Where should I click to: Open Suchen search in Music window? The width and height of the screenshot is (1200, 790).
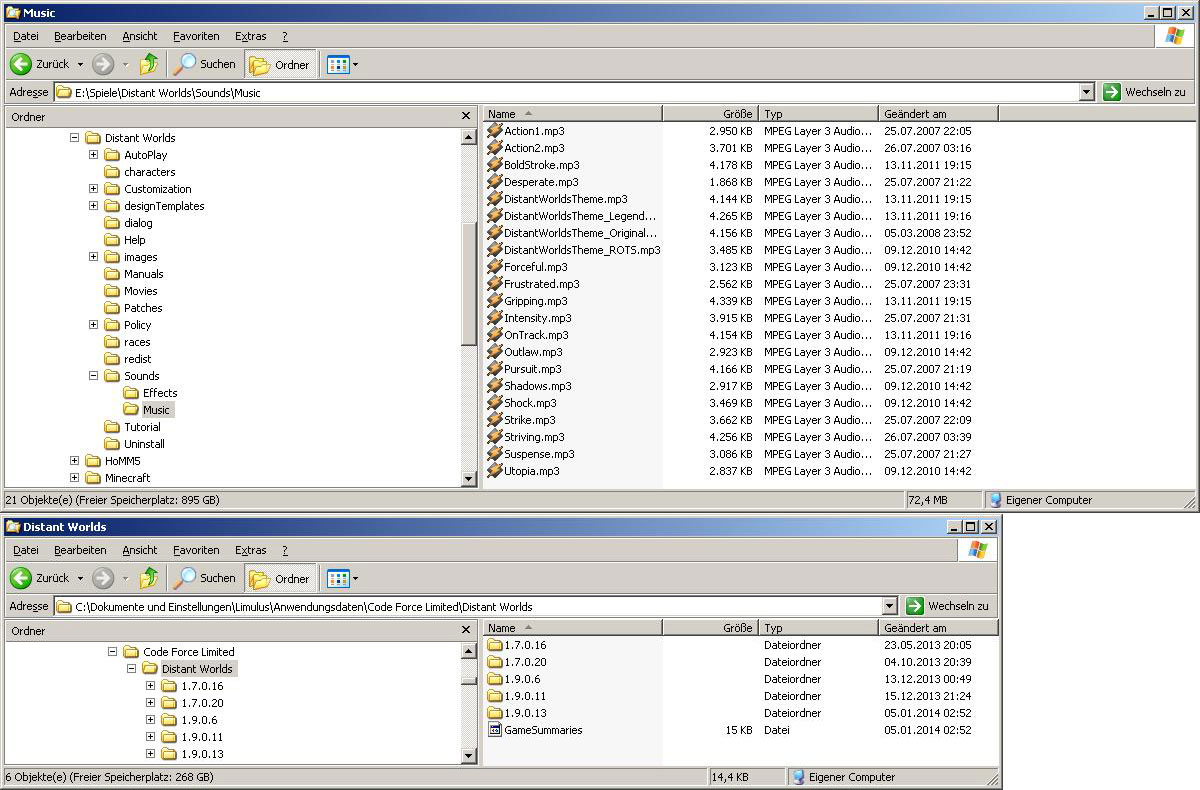[204, 64]
